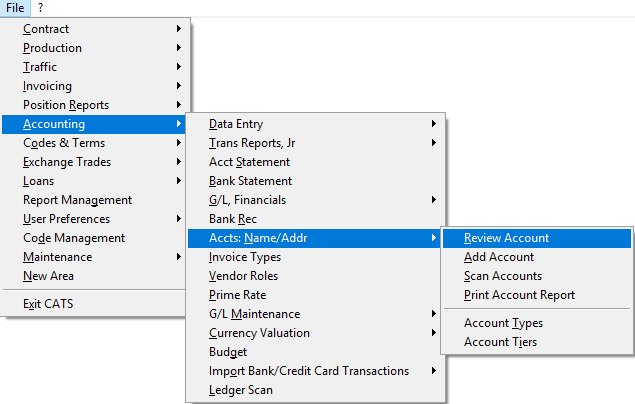Select Review Account

pyautogui.click(x=537, y=238)
